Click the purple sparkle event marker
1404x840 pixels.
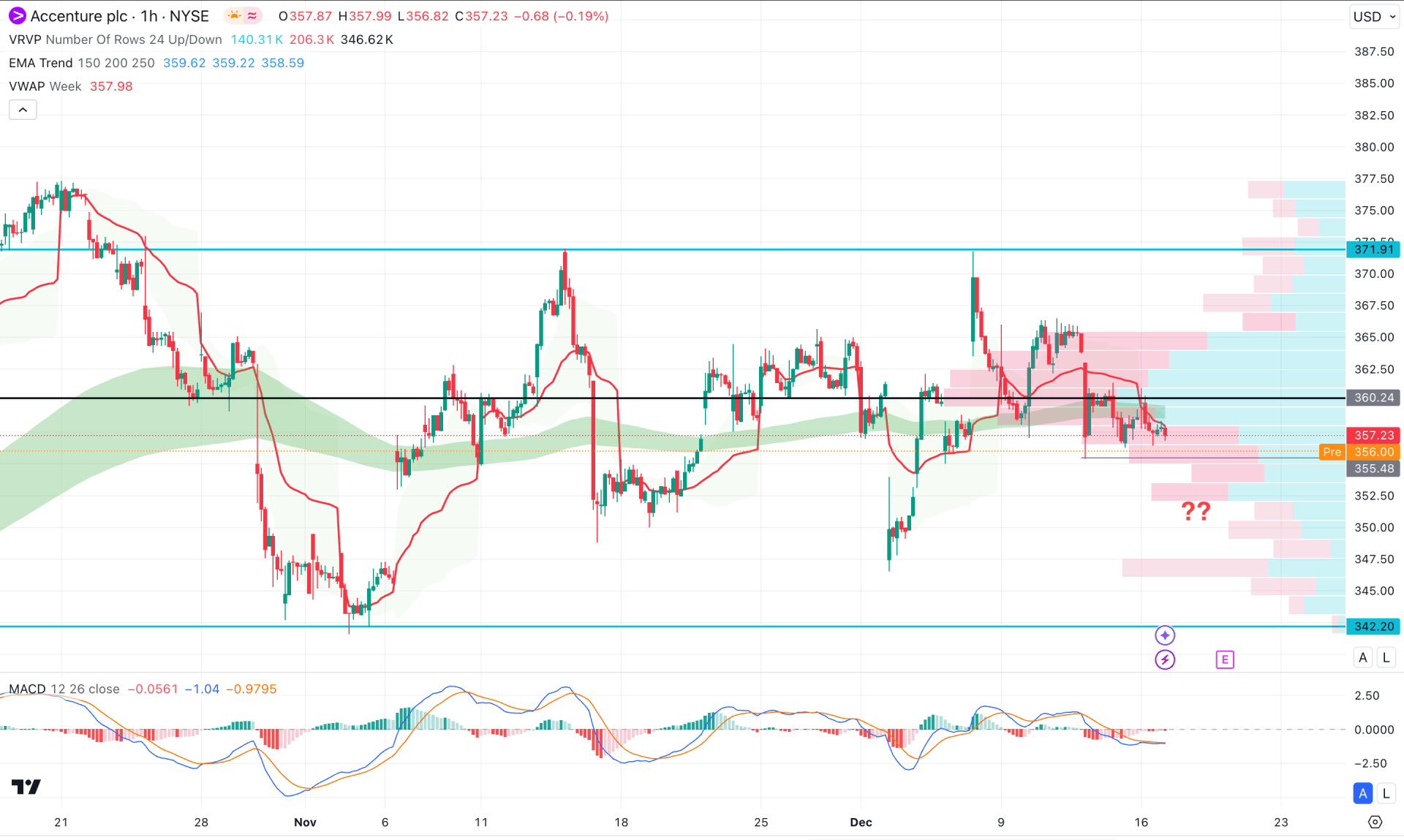click(1165, 635)
